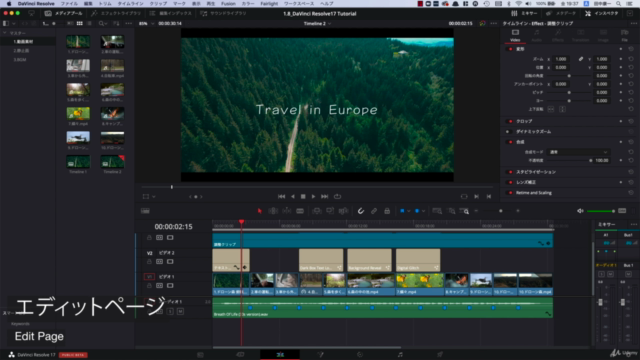
Task: Click the overwrite clip toolbar icon
Action: coord(330,211)
